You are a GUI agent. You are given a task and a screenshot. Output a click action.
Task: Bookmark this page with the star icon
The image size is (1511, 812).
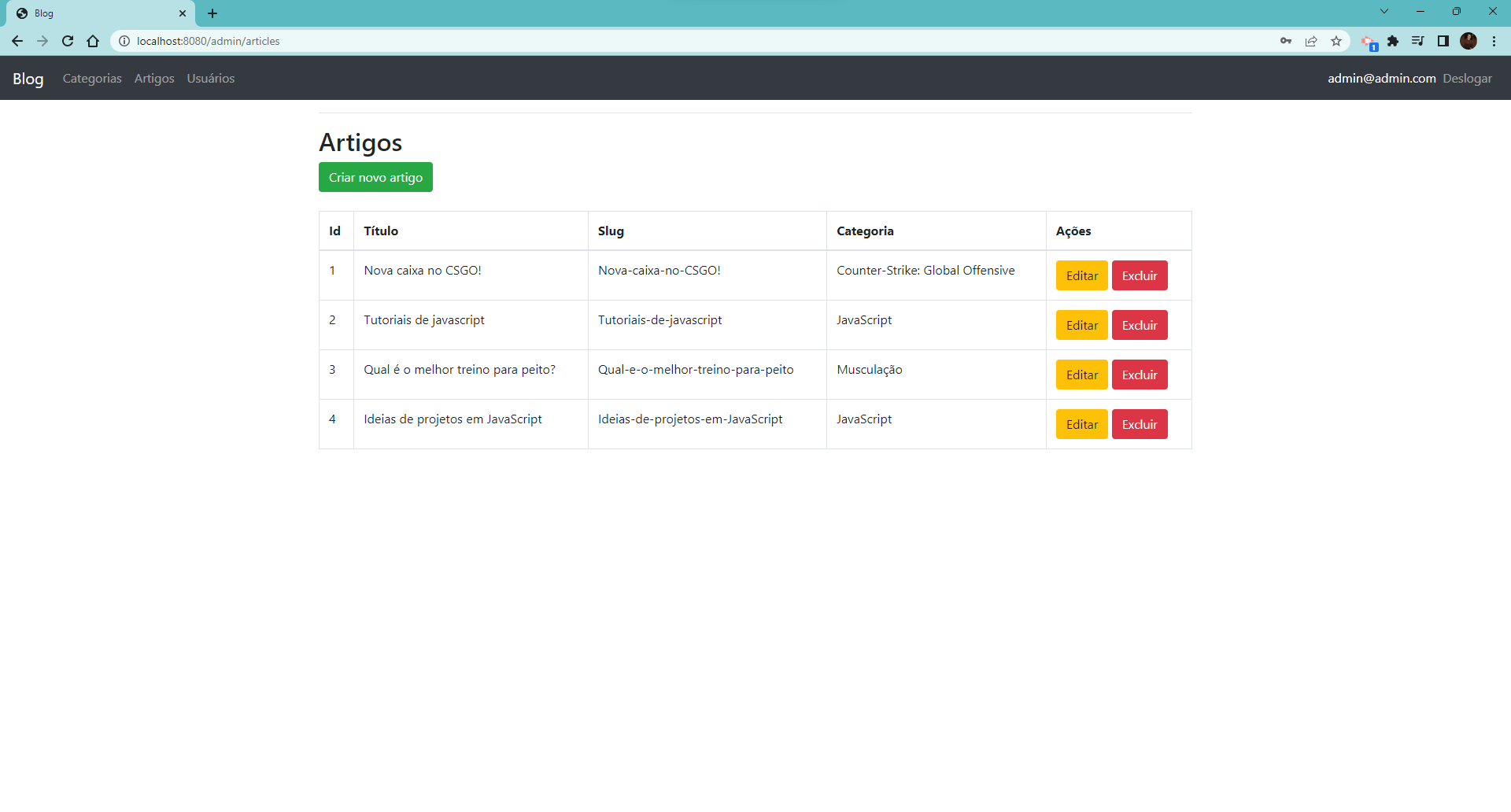1336,41
